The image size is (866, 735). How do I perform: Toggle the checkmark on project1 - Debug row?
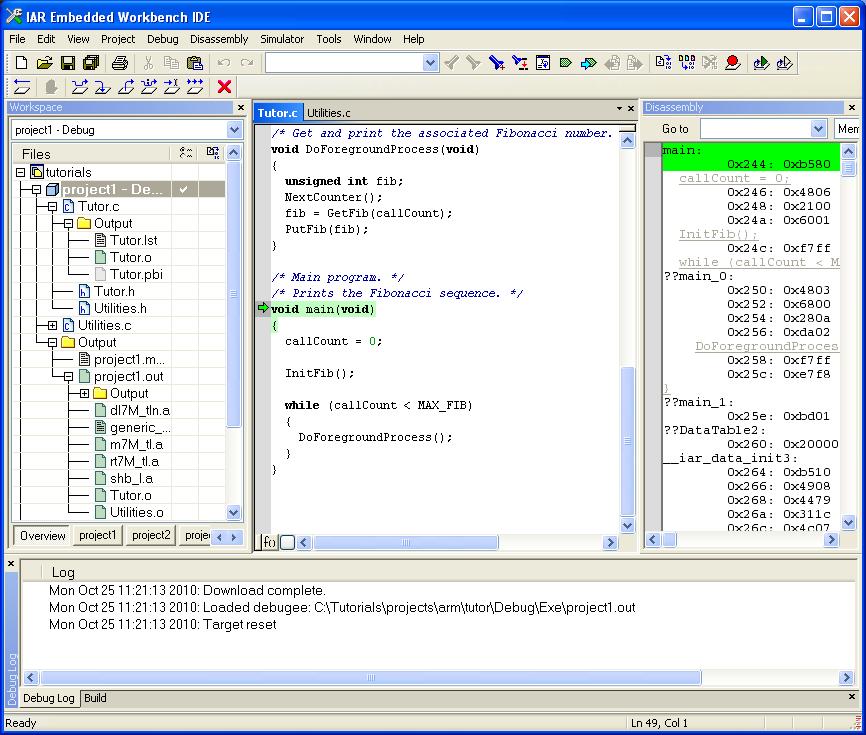pyautogui.click(x=183, y=189)
